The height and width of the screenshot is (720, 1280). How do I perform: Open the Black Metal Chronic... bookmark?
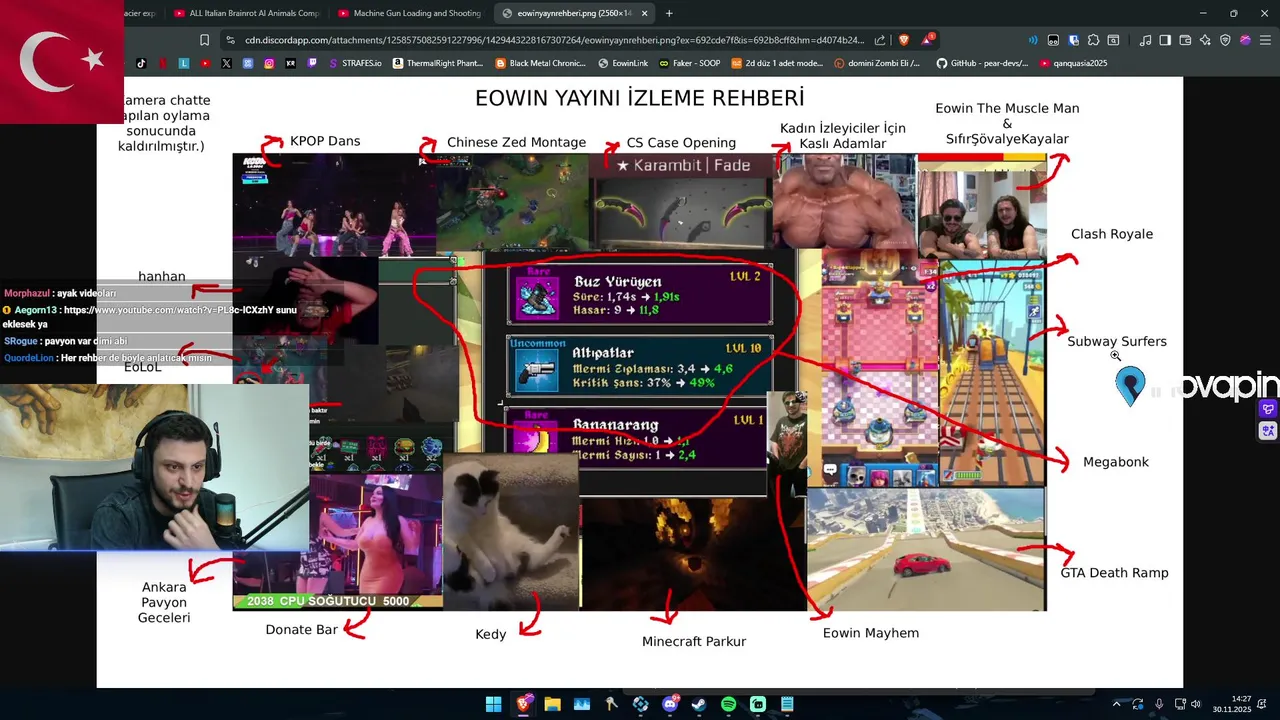point(541,63)
